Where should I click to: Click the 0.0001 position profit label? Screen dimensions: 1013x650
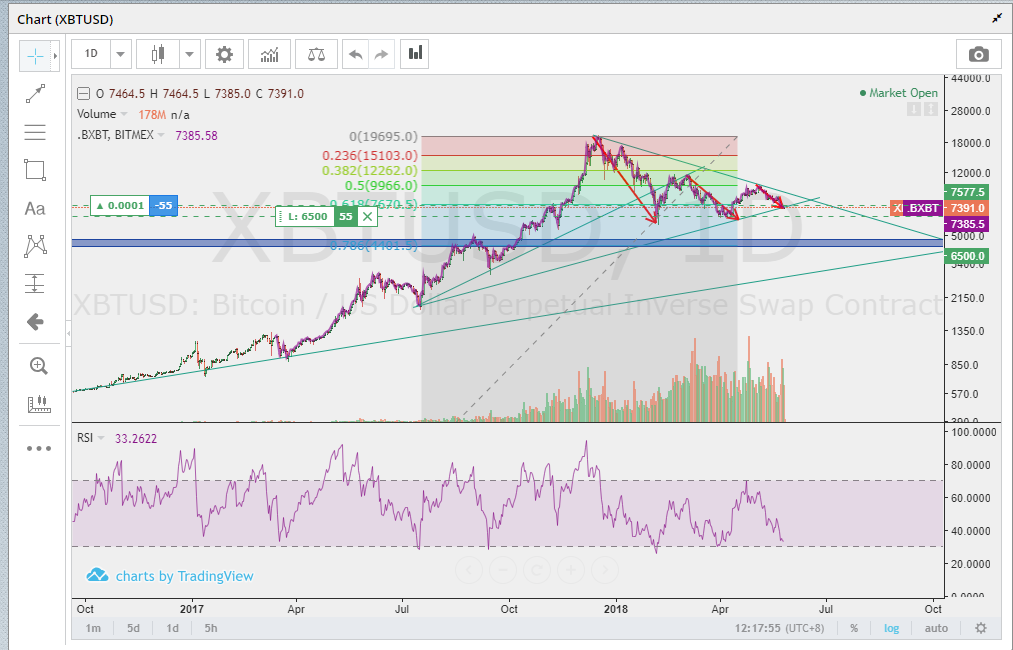point(120,205)
